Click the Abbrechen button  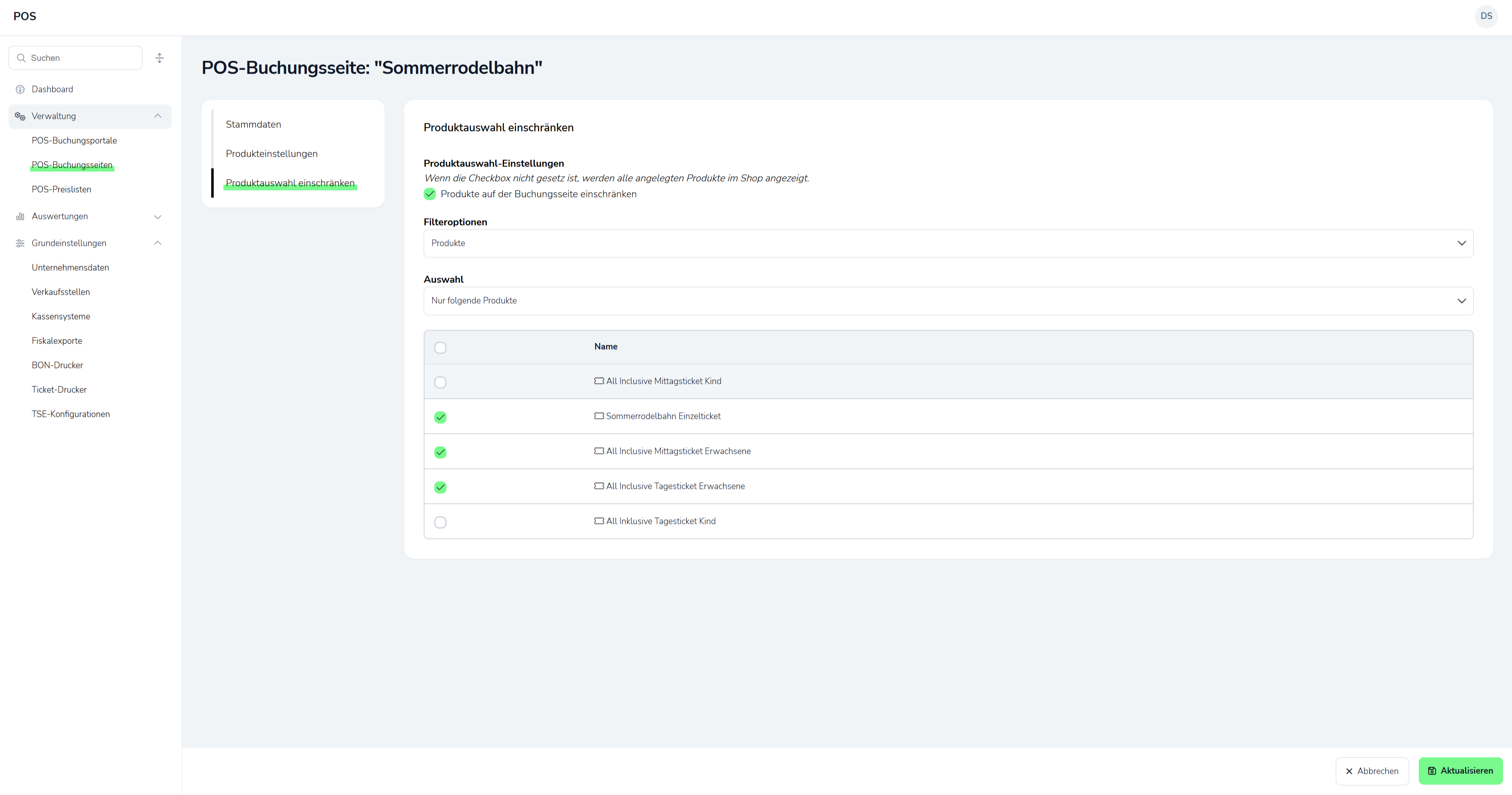(x=1372, y=771)
